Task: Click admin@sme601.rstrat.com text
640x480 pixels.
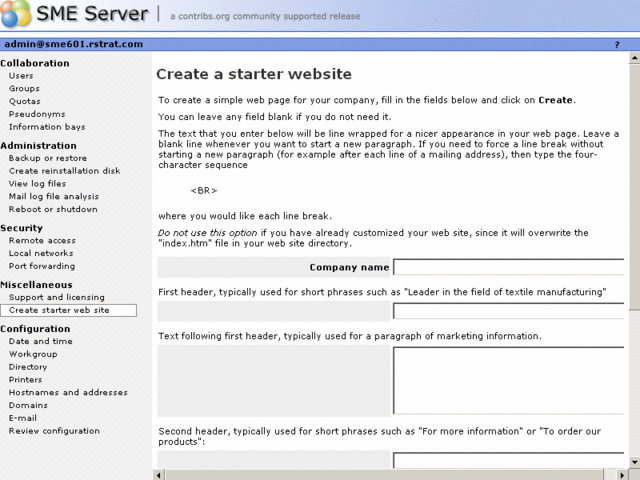Action: pyautogui.click(x=73, y=44)
